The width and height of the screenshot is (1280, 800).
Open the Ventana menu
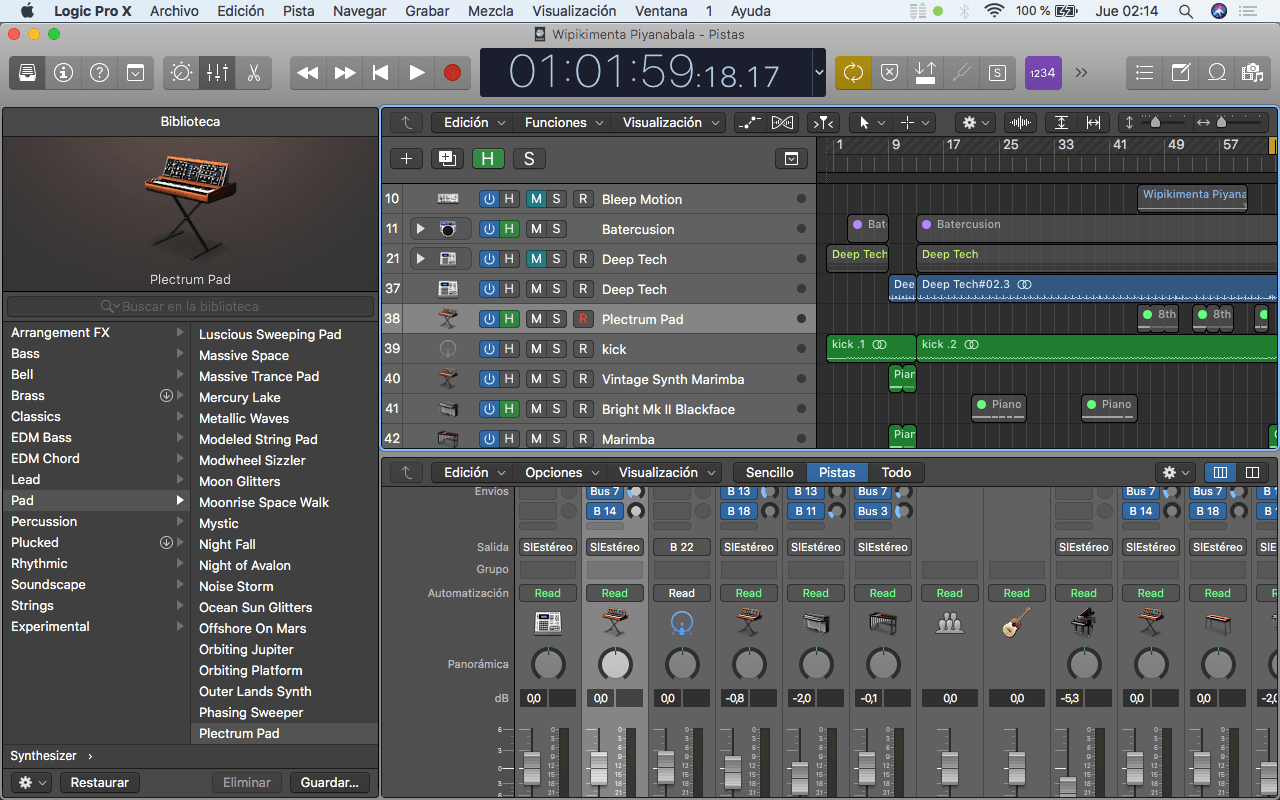661,11
